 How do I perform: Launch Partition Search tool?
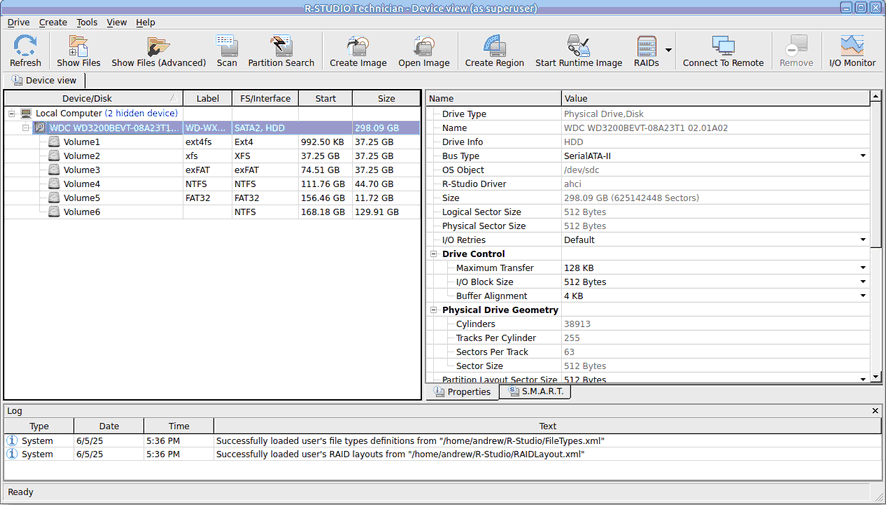pyautogui.click(x=281, y=50)
